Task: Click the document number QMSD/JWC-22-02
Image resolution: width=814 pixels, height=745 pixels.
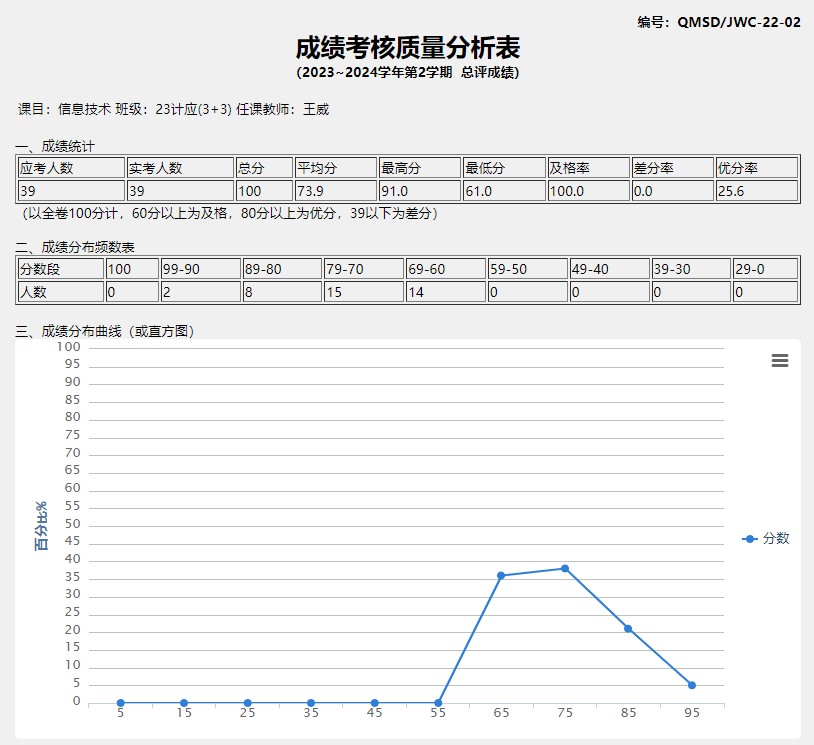Action: [739, 22]
